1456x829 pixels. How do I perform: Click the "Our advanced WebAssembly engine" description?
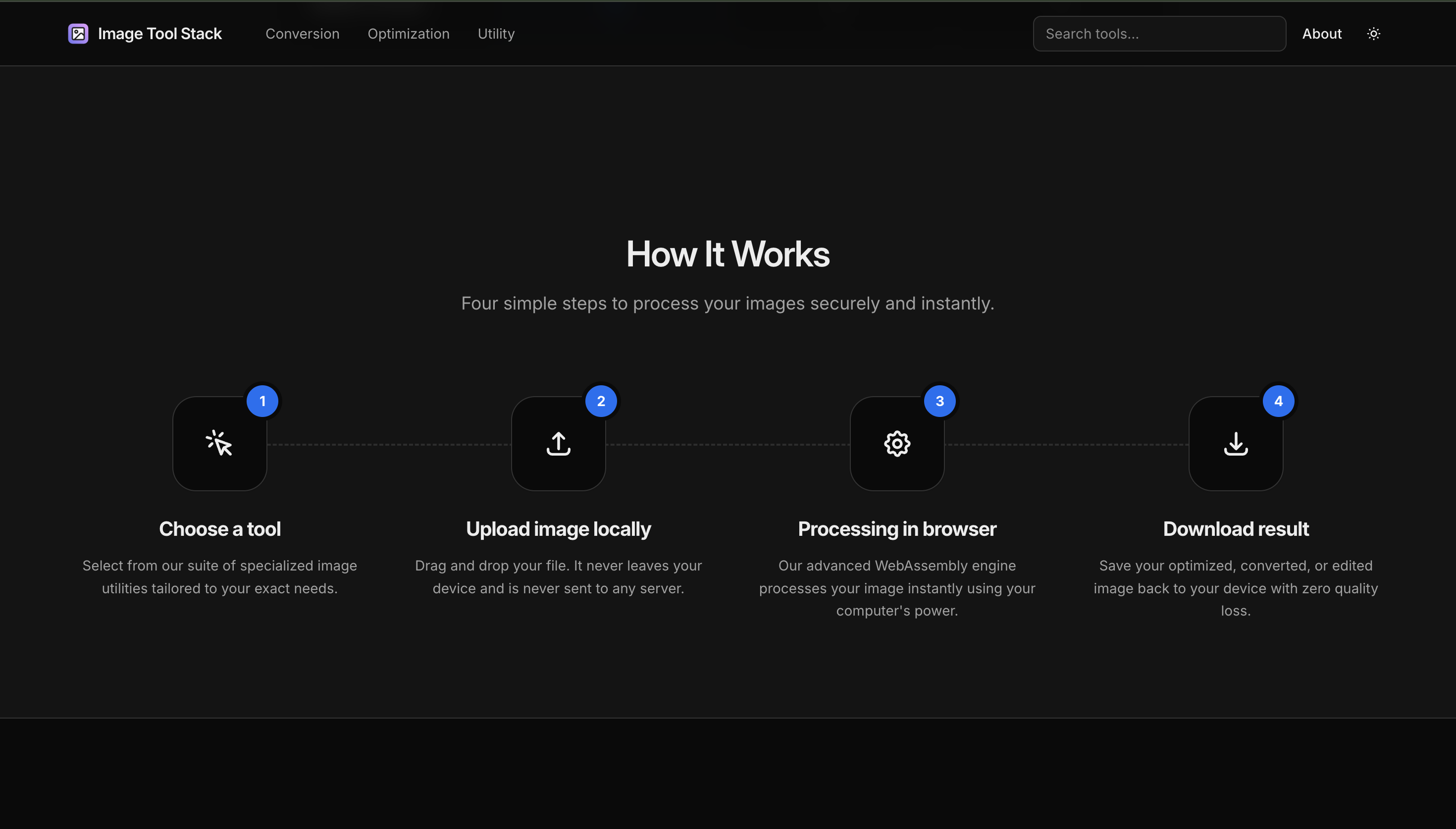897,588
